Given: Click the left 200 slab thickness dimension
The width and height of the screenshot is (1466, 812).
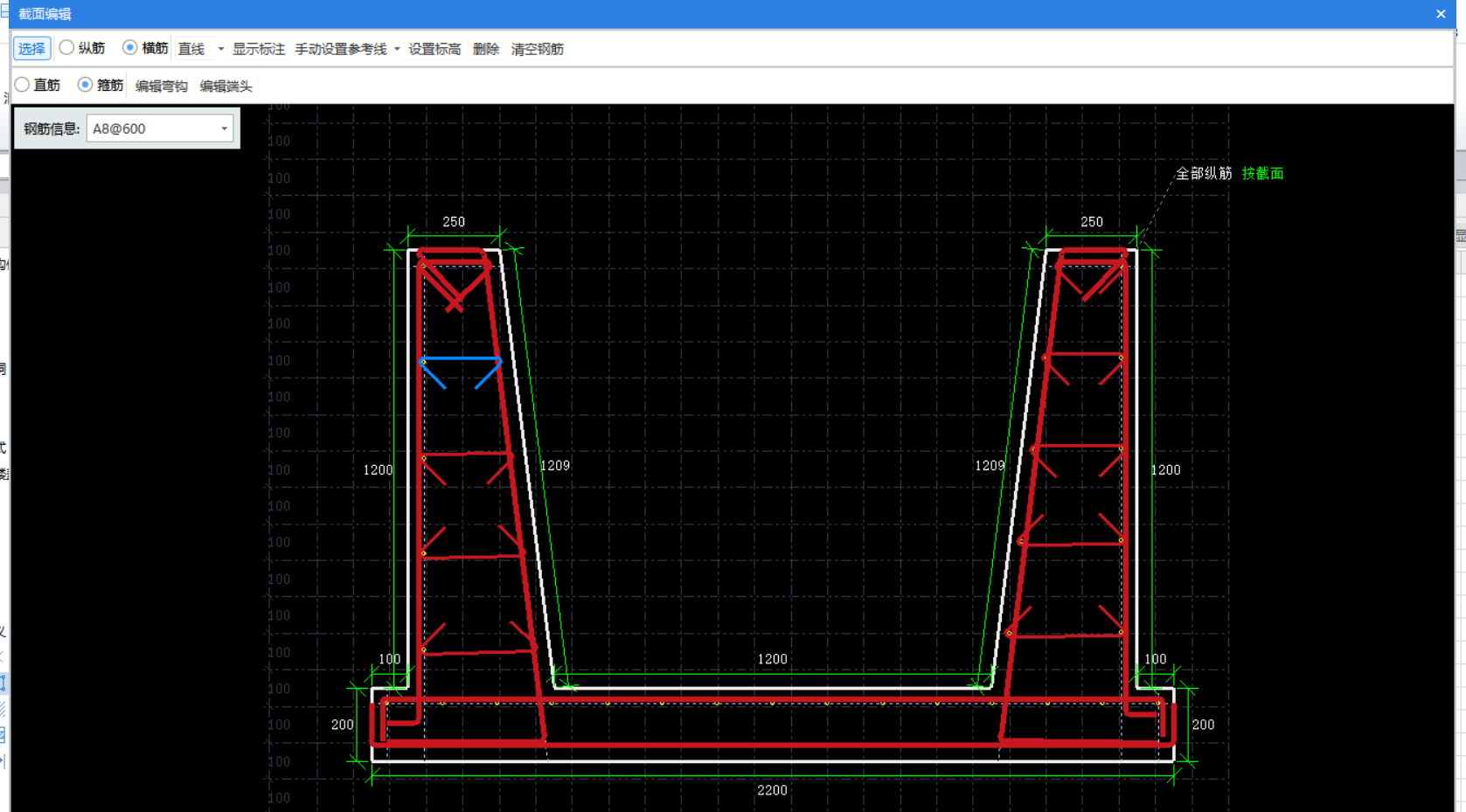Looking at the screenshot, I should tap(343, 725).
